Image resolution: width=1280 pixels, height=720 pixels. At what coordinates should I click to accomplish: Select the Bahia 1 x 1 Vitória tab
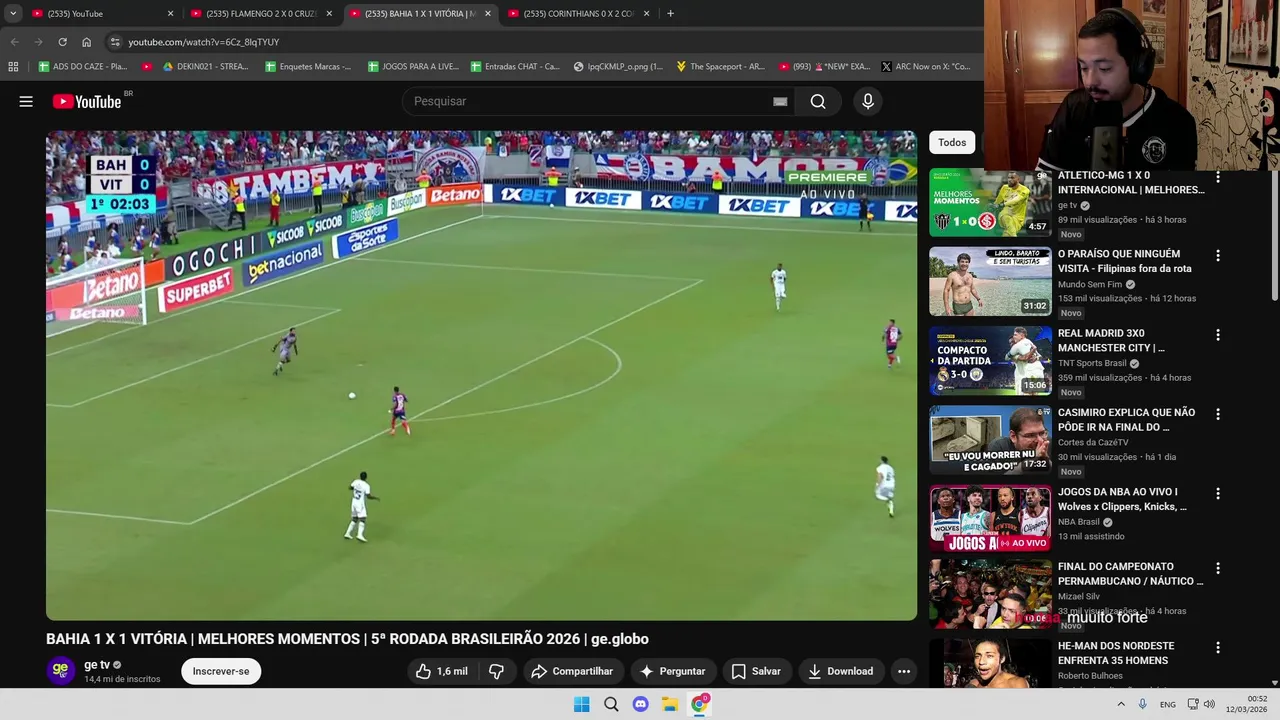(x=419, y=13)
